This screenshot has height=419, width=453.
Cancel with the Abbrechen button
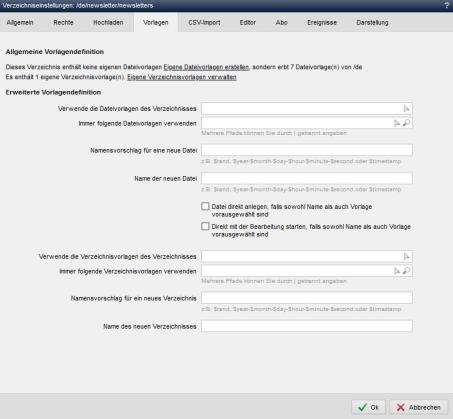tap(419, 407)
